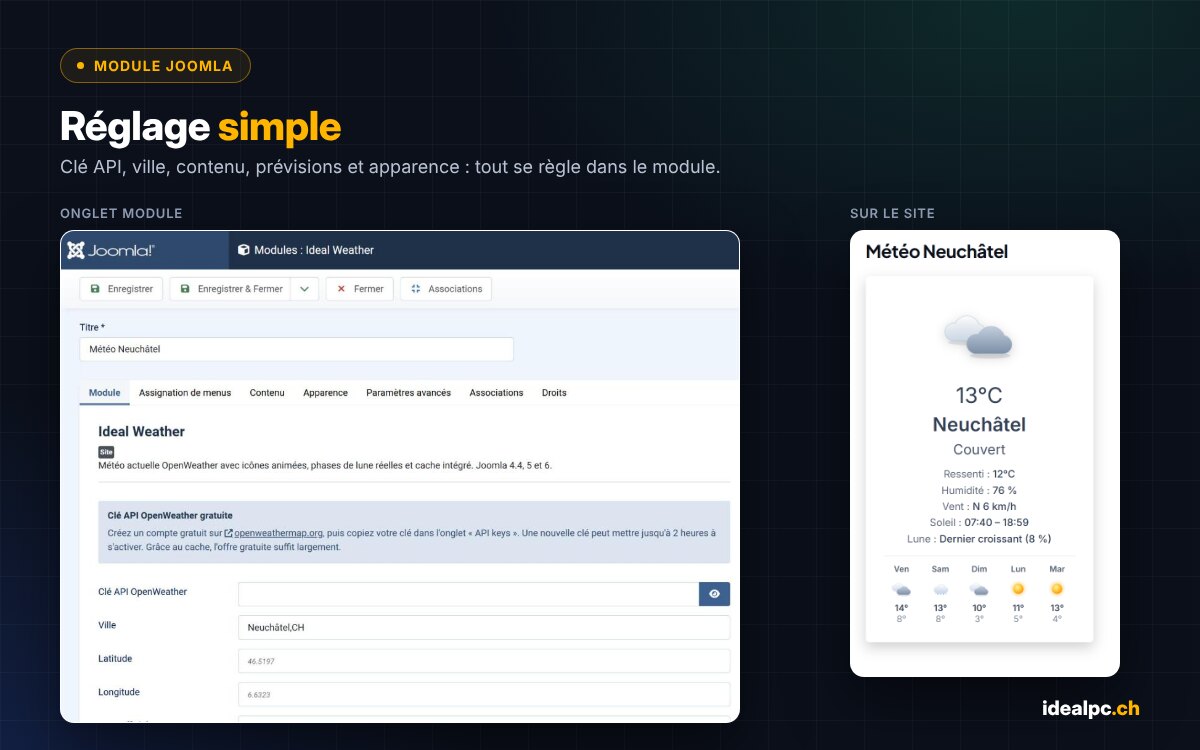
Task: Click the Longitude field label
Action: click(119, 692)
